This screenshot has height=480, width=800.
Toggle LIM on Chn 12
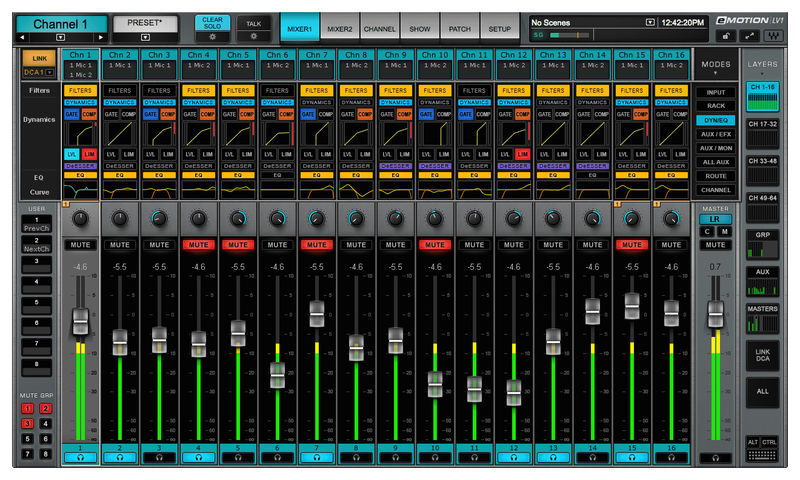(x=522, y=154)
